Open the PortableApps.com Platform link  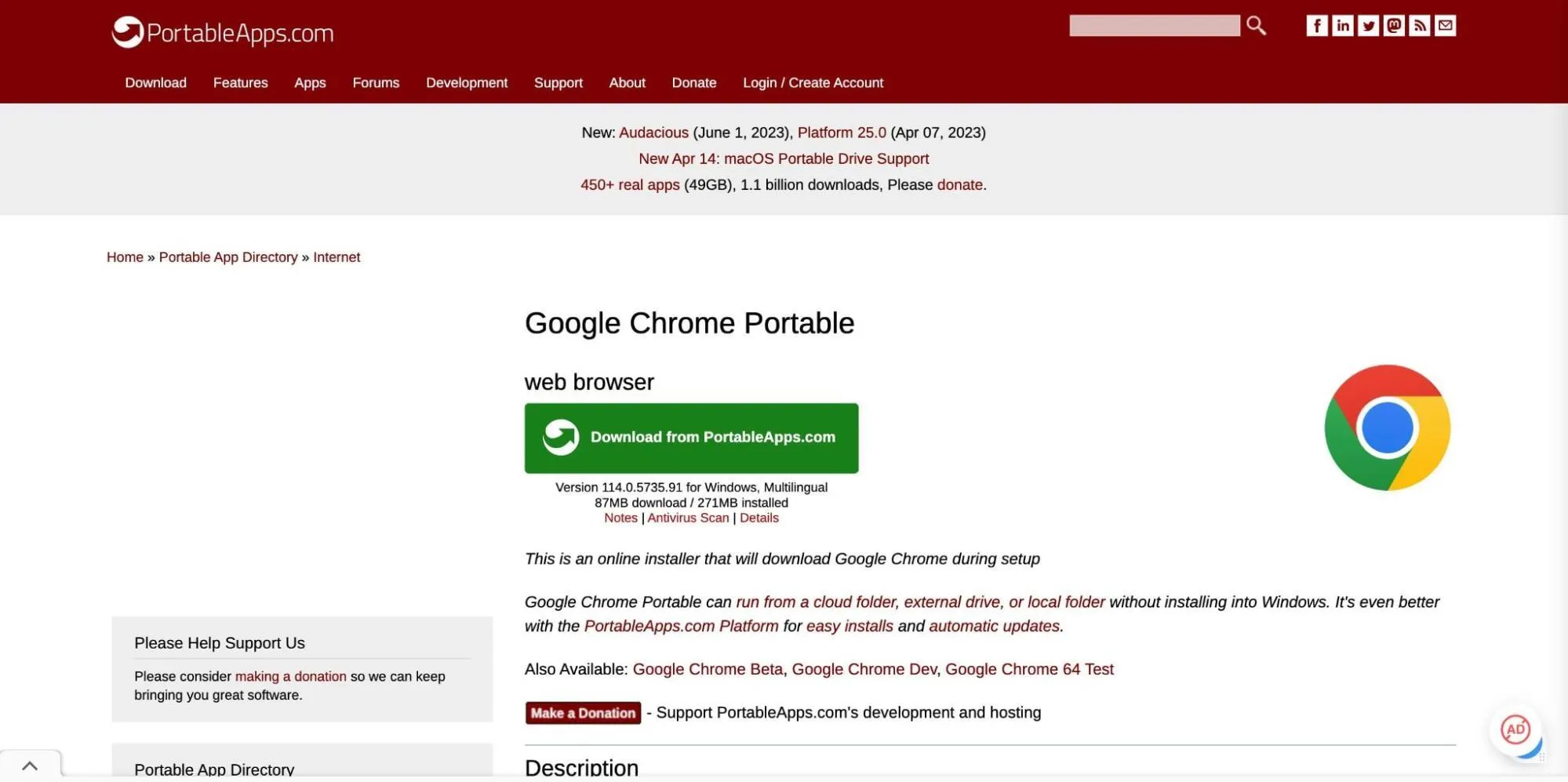tap(681, 626)
